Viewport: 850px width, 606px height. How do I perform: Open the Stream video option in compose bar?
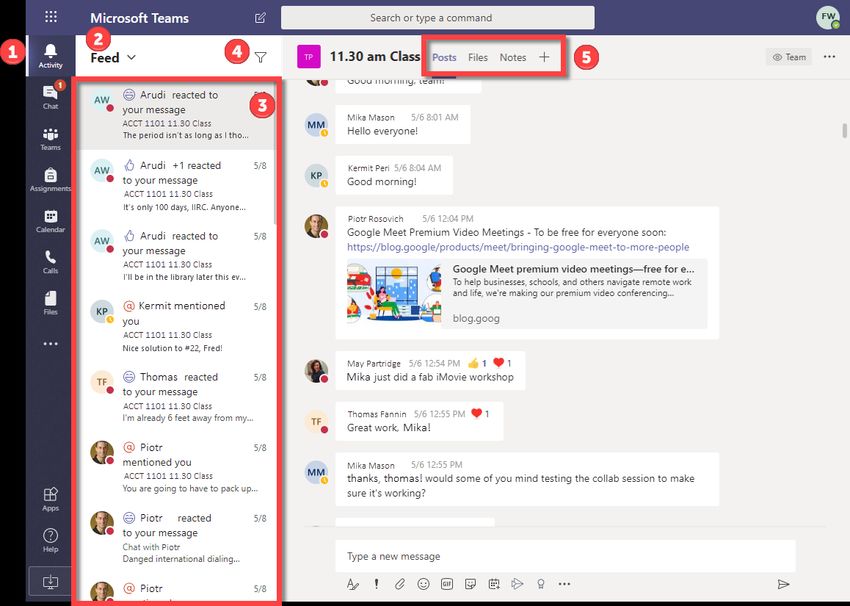[x=517, y=584]
